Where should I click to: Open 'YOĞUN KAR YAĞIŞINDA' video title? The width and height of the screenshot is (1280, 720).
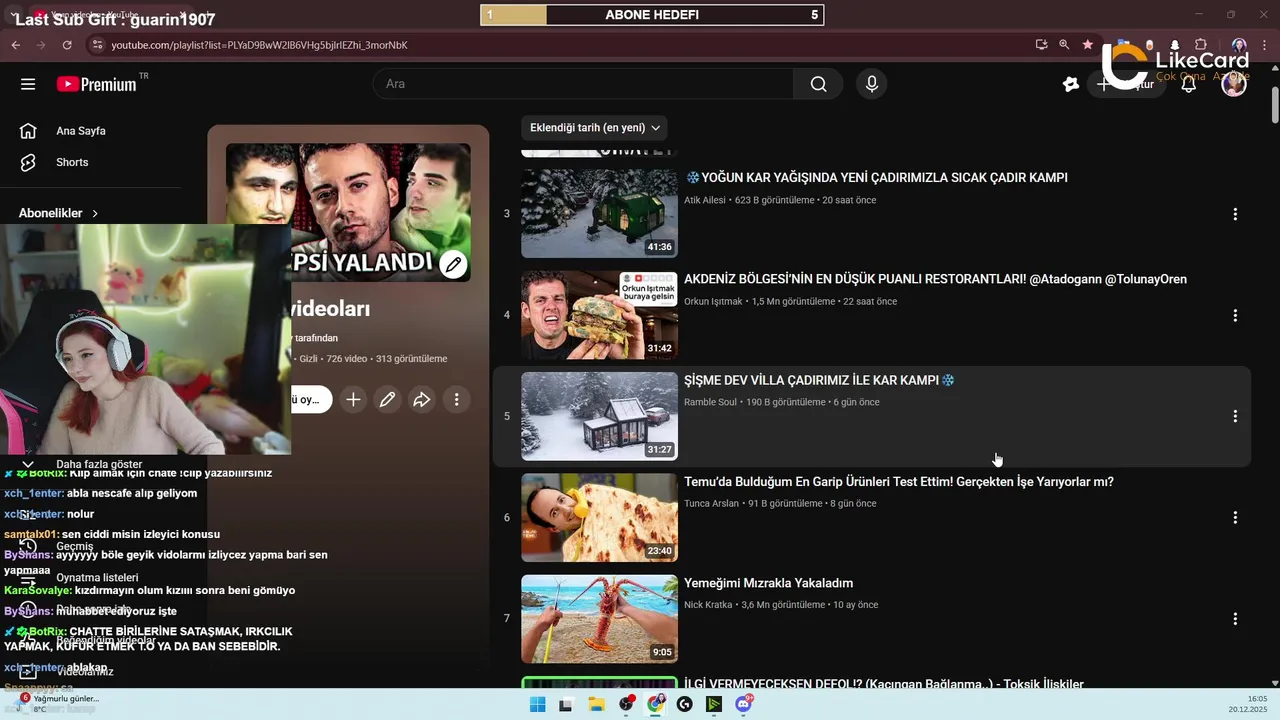(876, 178)
